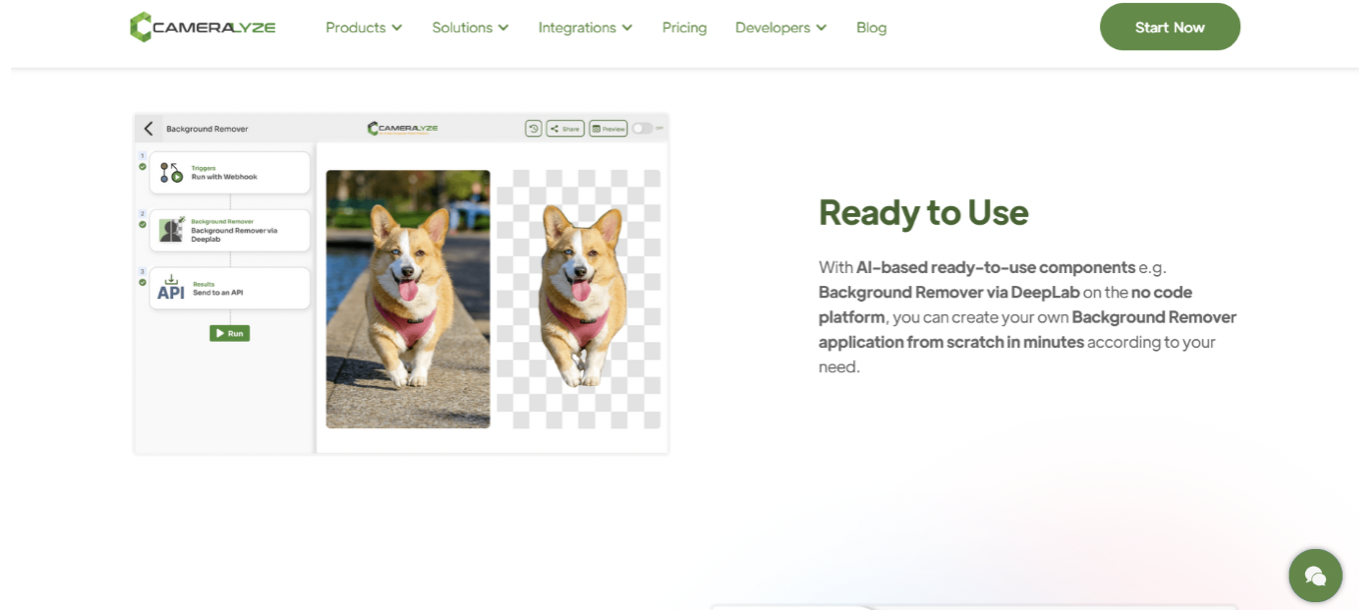Open the live chat bubble icon

pyautogui.click(x=1315, y=575)
